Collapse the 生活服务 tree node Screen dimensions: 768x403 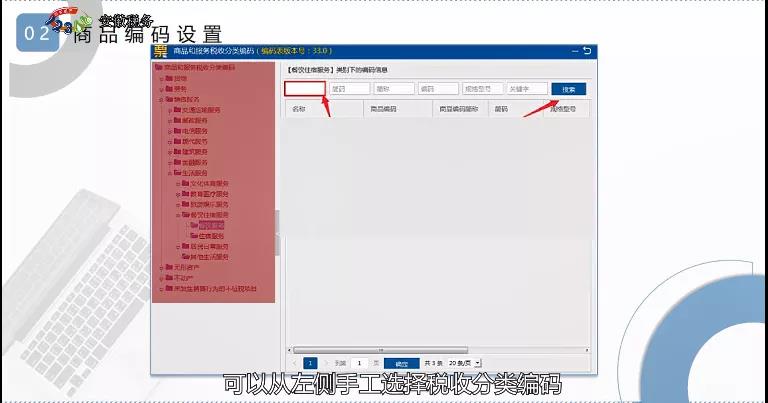[x=170, y=173]
